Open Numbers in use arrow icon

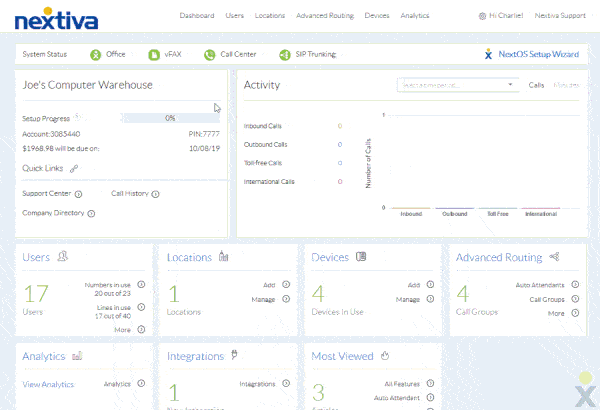[141, 284]
